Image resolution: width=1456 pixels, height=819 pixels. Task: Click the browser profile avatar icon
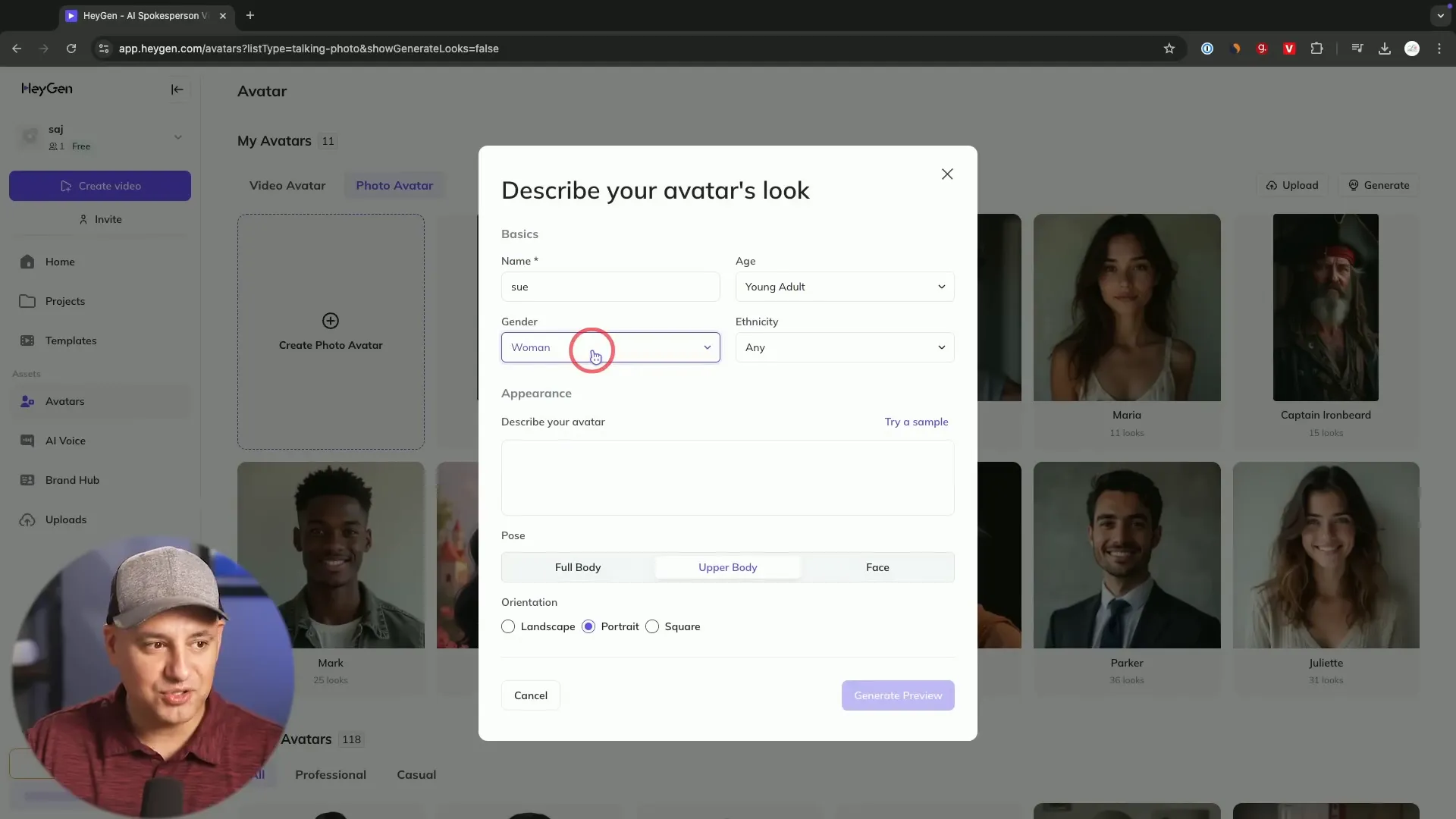point(1412,49)
